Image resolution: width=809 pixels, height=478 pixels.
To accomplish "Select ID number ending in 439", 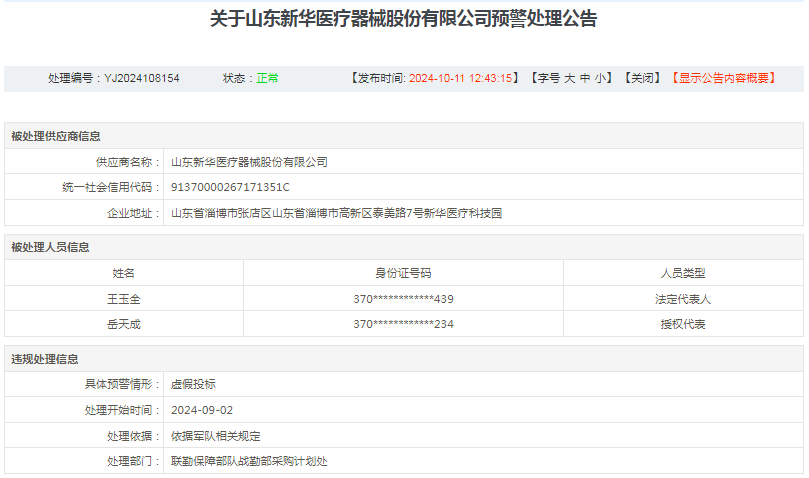I will [403, 299].
